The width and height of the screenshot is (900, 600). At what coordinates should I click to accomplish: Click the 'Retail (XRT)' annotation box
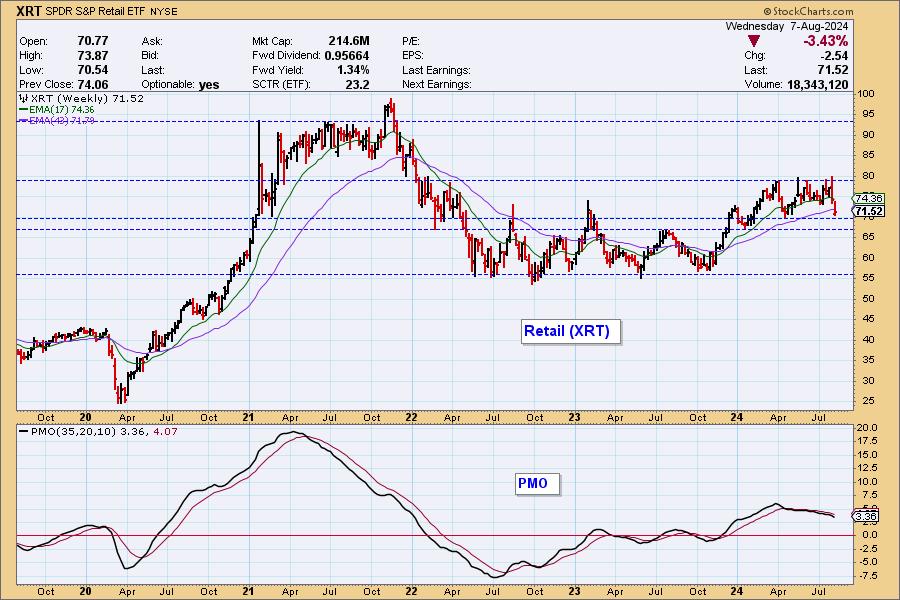click(x=571, y=332)
